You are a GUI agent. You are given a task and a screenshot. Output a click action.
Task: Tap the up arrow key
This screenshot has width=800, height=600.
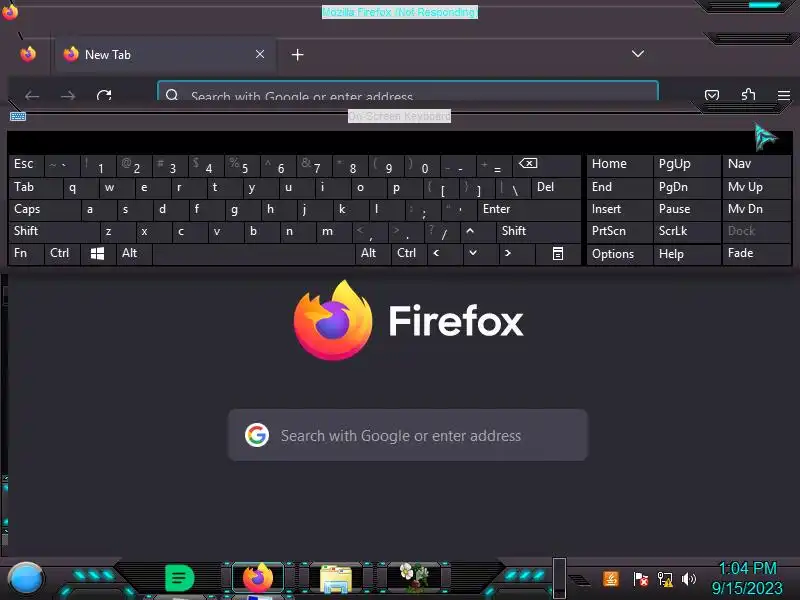coord(478,231)
